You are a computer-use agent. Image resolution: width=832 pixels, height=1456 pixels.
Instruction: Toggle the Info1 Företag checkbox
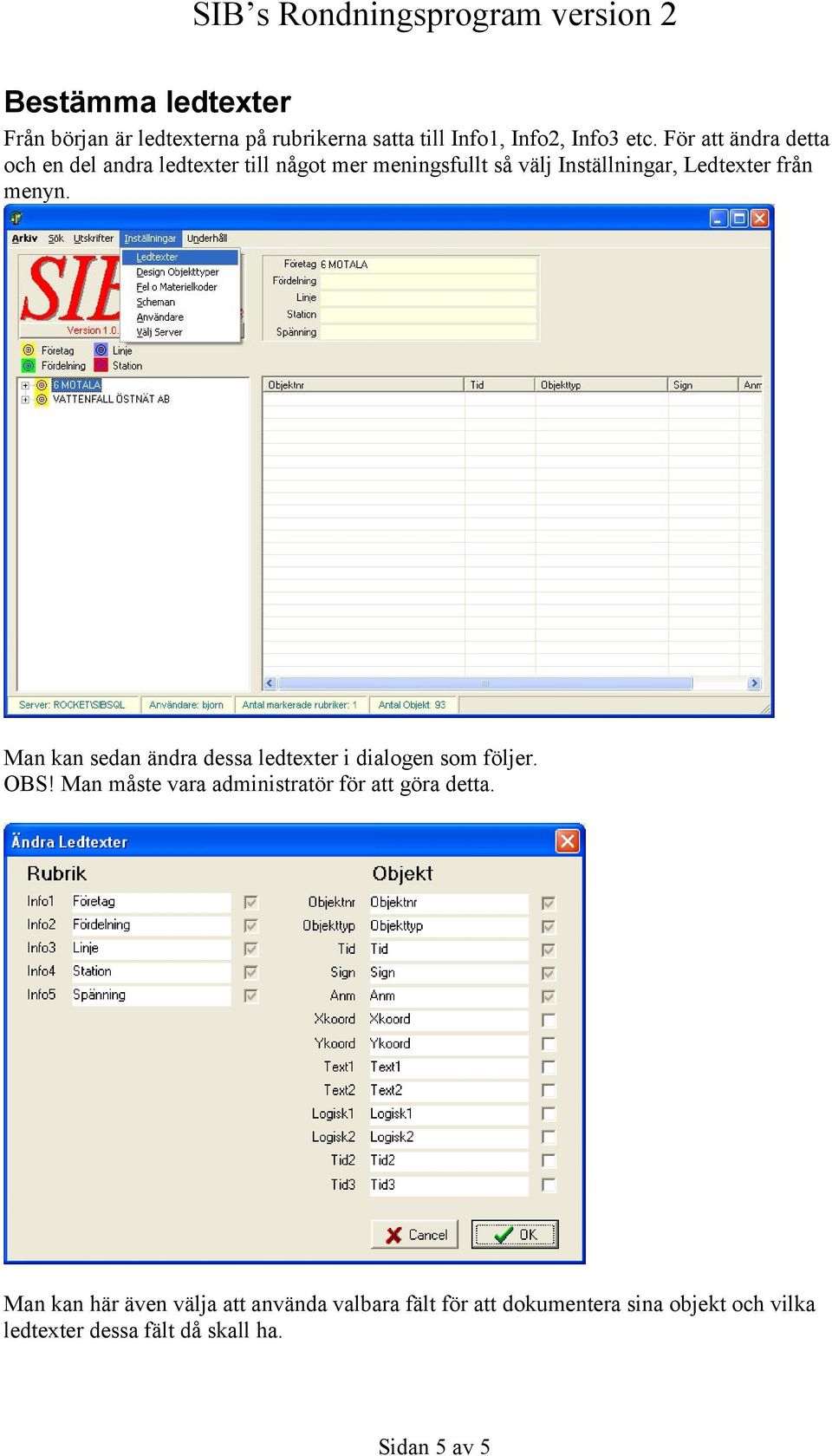tap(250, 903)
